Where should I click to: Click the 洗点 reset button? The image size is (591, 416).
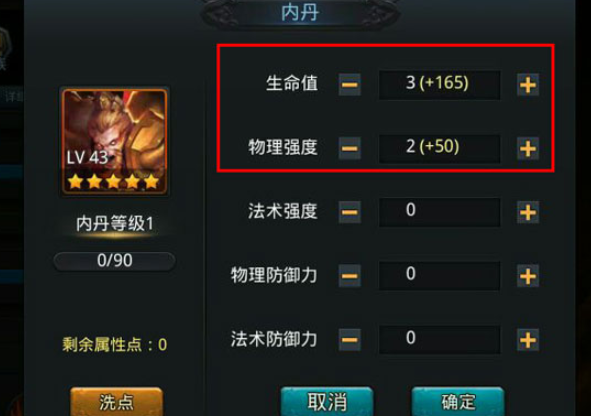click(116, 402)
